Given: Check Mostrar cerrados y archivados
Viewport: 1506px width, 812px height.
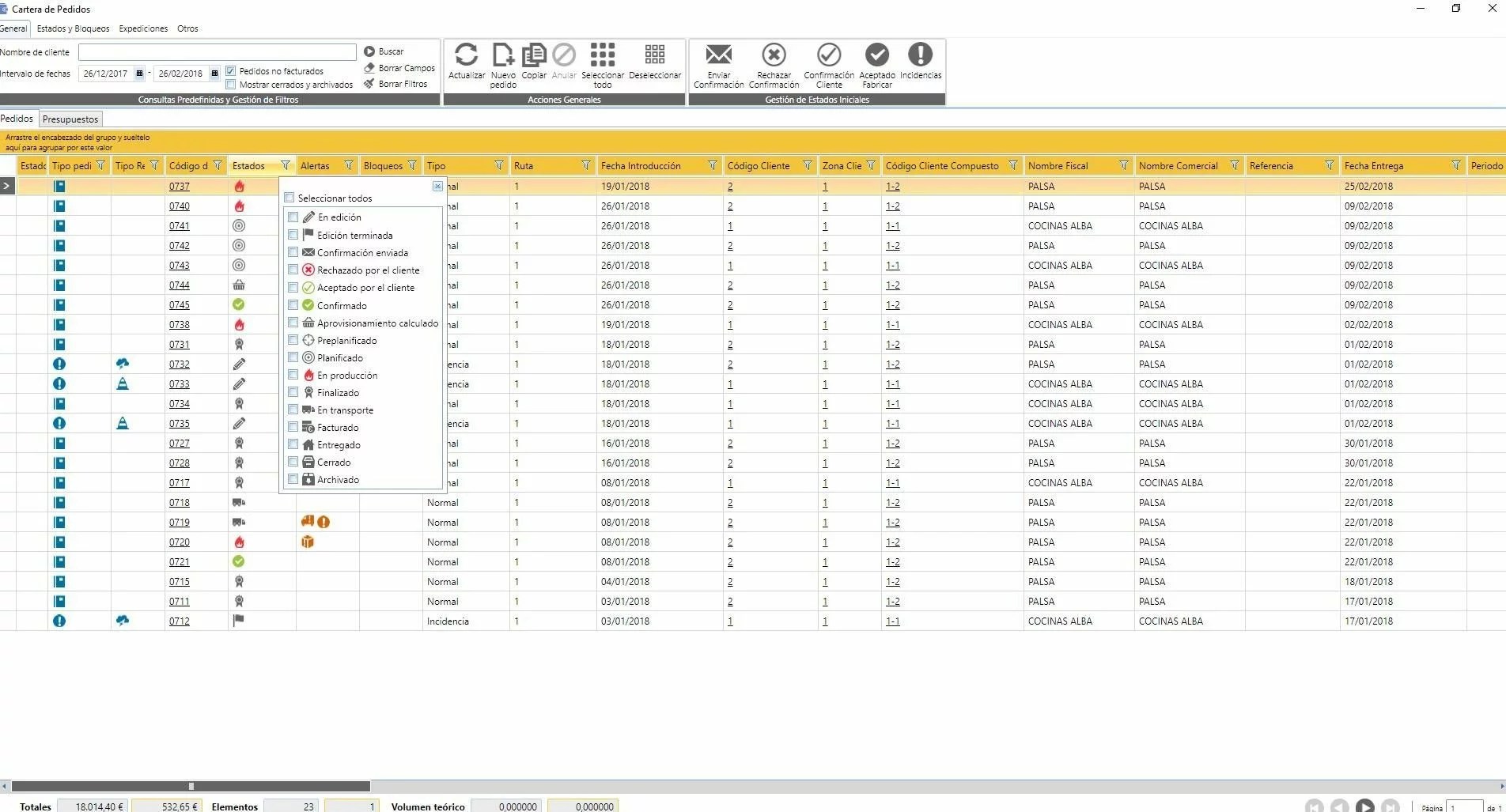Looking at the screenshot, I should [231, 85].
